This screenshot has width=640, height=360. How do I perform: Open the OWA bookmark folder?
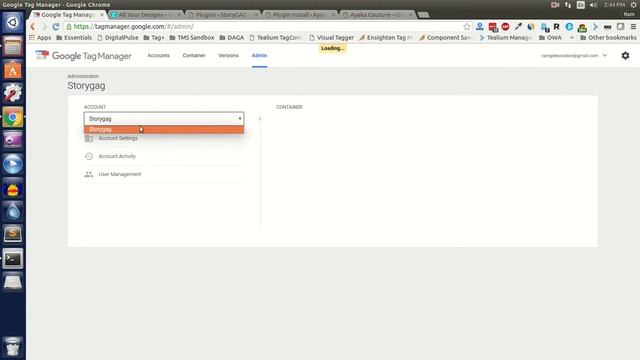(x=550, y=38)
